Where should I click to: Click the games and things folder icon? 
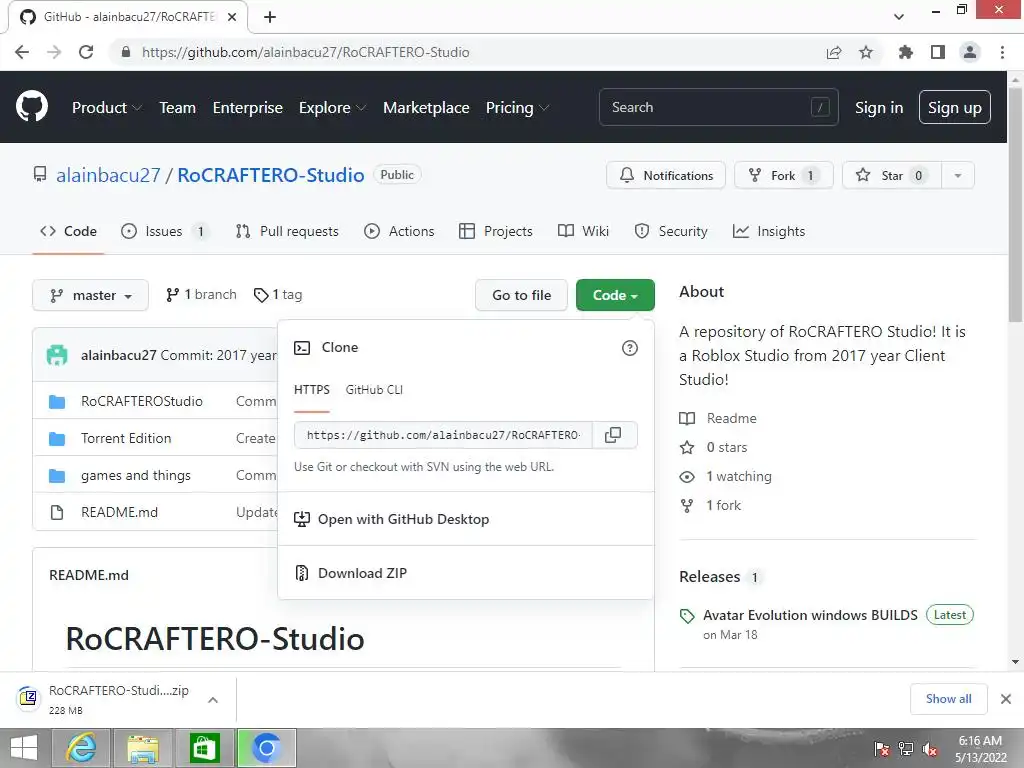coord(57,476)
